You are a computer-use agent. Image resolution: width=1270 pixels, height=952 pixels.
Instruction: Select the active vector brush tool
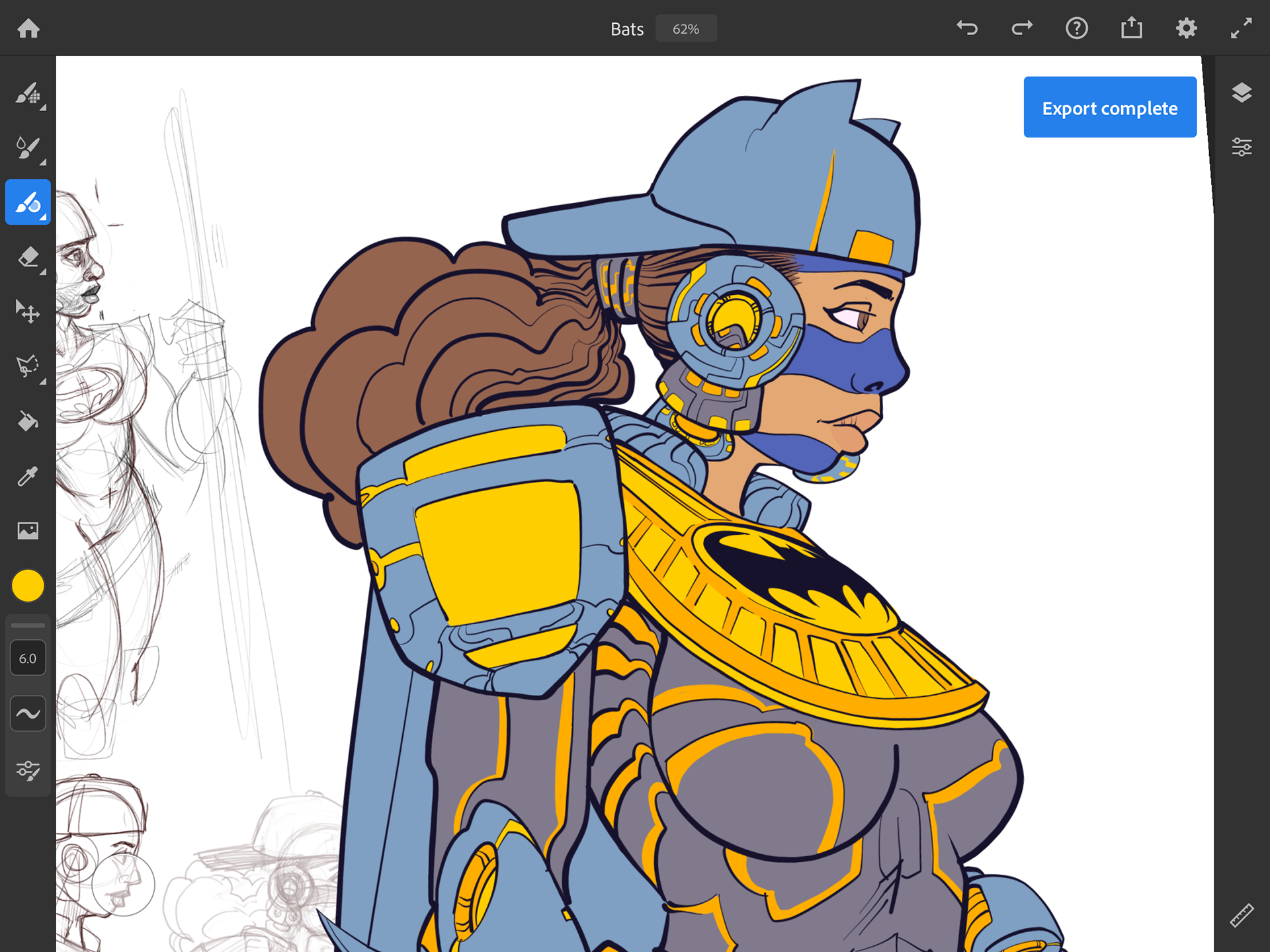(28, 202)
